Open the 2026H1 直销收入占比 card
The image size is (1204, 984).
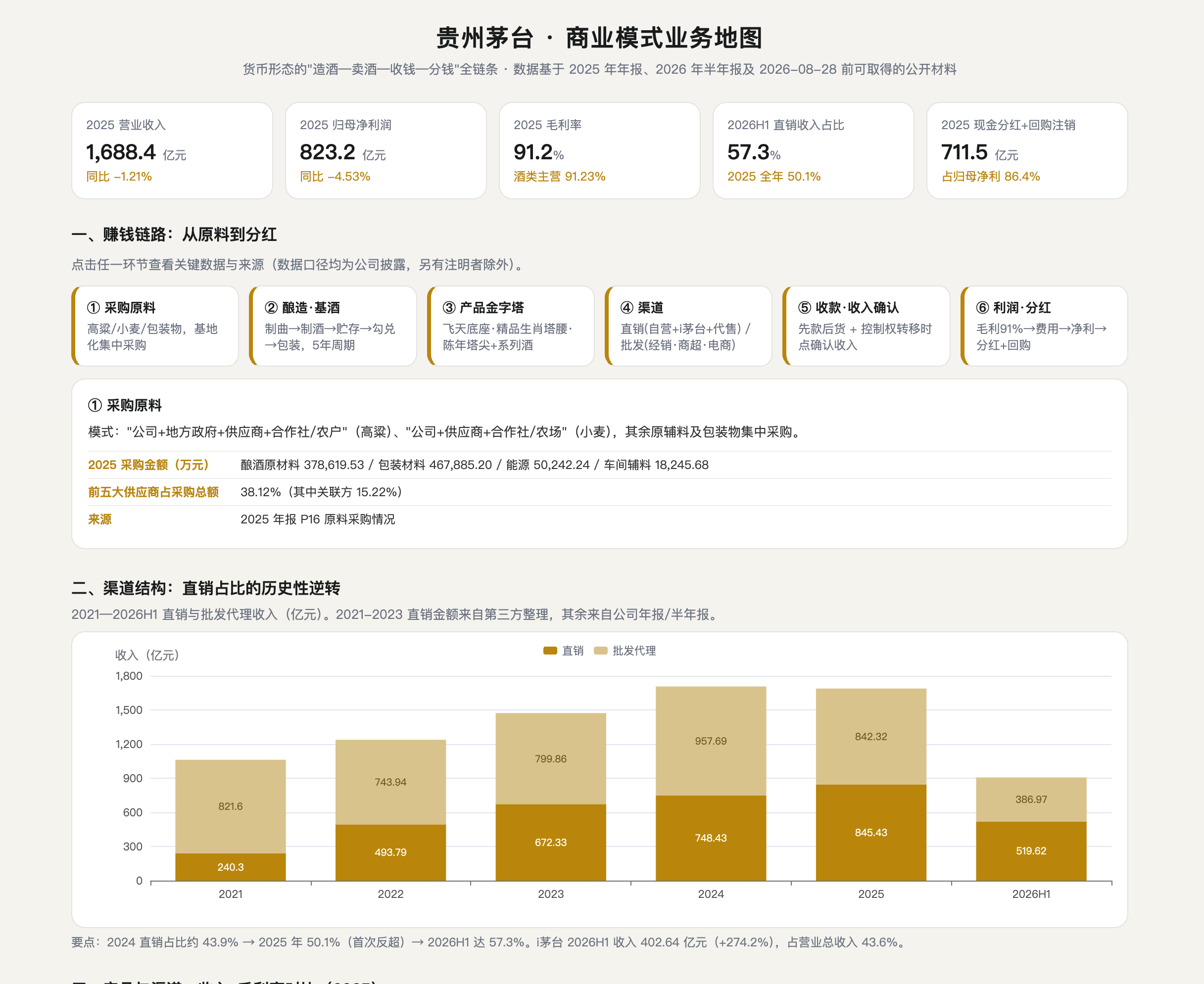coord(814,150)
